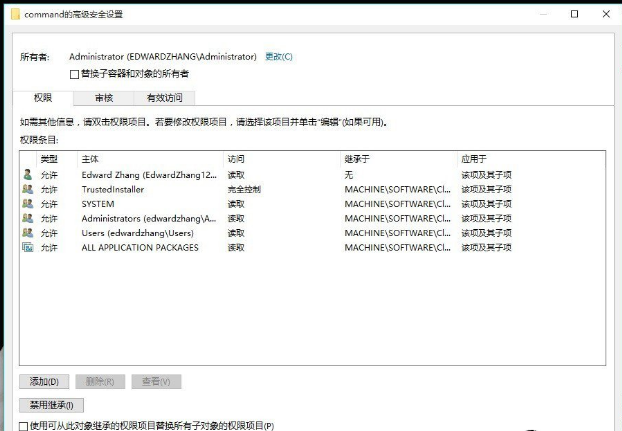Click the group icon beside Administrators entry
Screen dimensions: 622x431
pyautogui.click(x=27, y=218)
